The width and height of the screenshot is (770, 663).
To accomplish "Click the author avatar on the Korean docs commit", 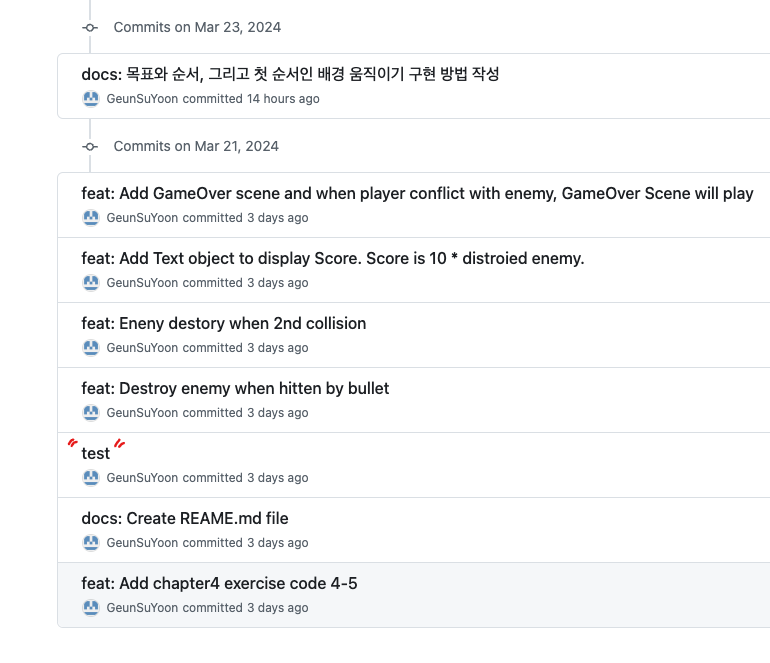I will (x=91, y=99).
